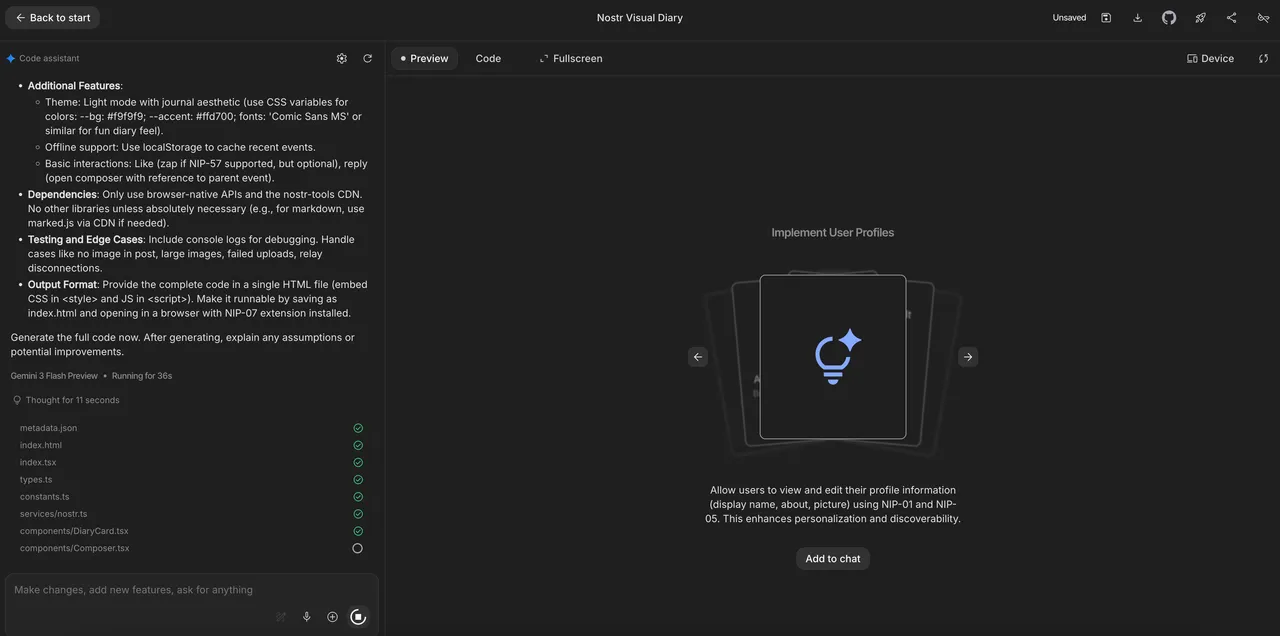Download the app with the download icon
The image size is (1280, 636).
coord(1137,18)
